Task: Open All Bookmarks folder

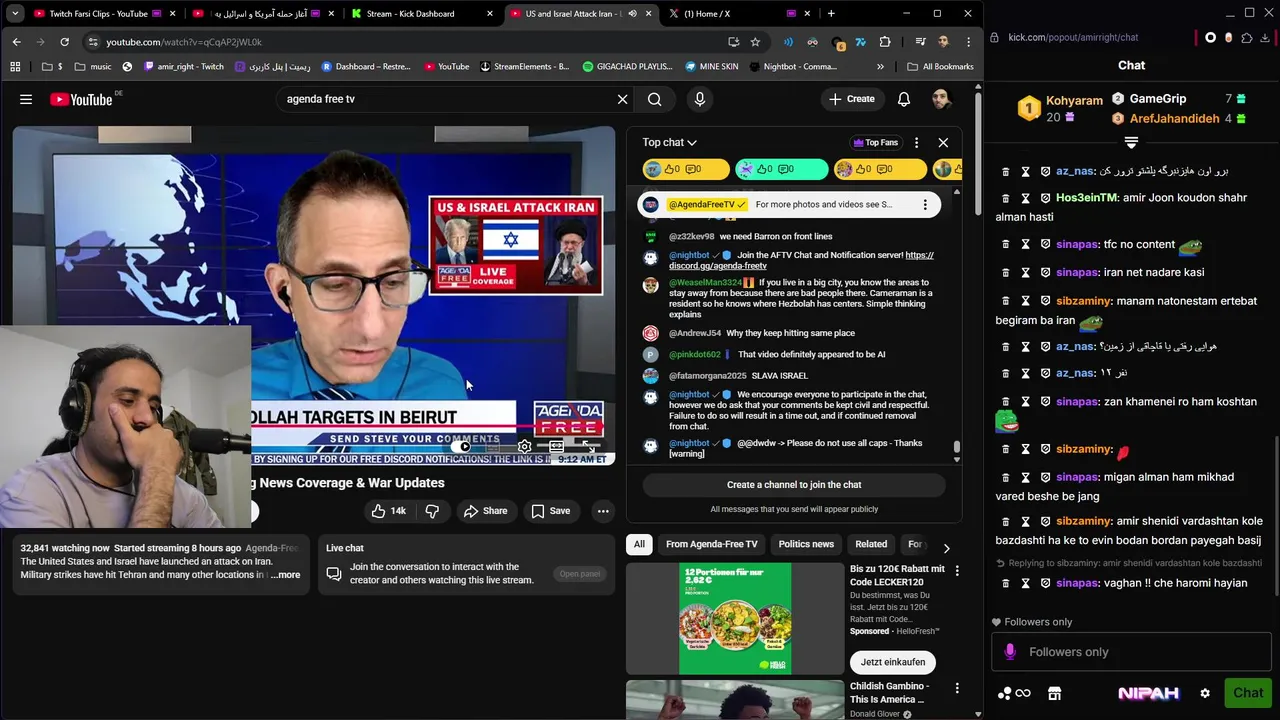Action: point(940,67)
